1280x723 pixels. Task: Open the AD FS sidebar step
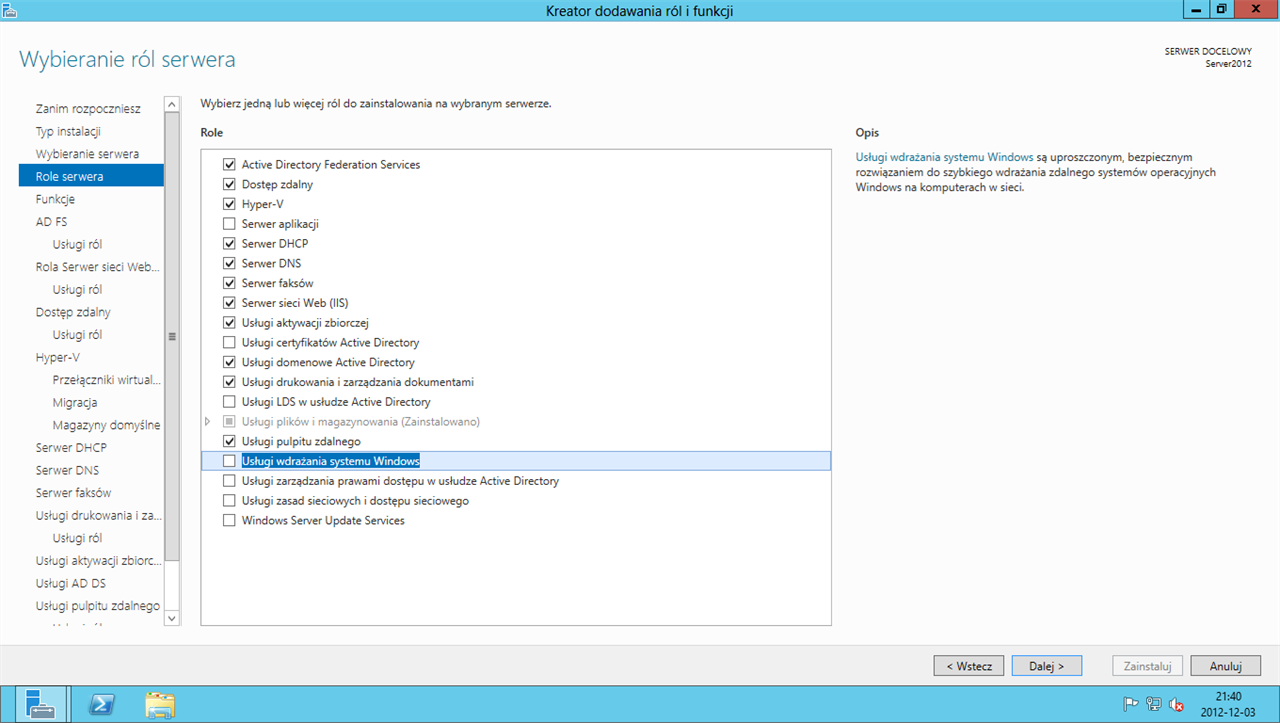(x=51, y=222)
